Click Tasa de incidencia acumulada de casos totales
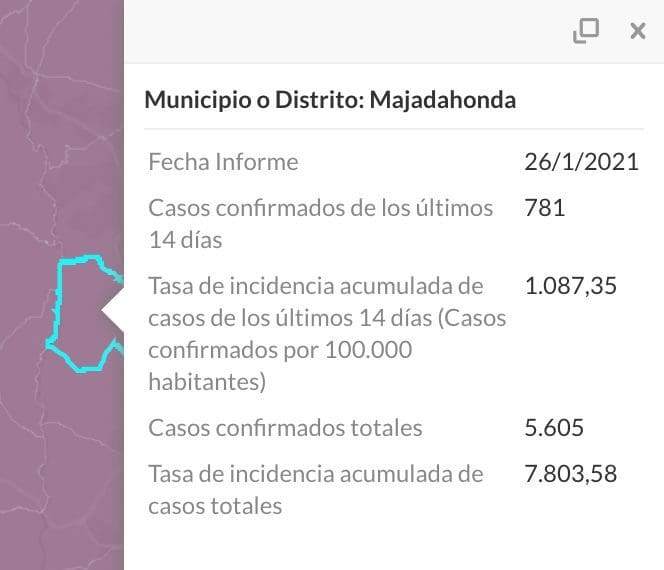Image resolution: width=664 pixels, height=570 pixels. coord(315,490)
